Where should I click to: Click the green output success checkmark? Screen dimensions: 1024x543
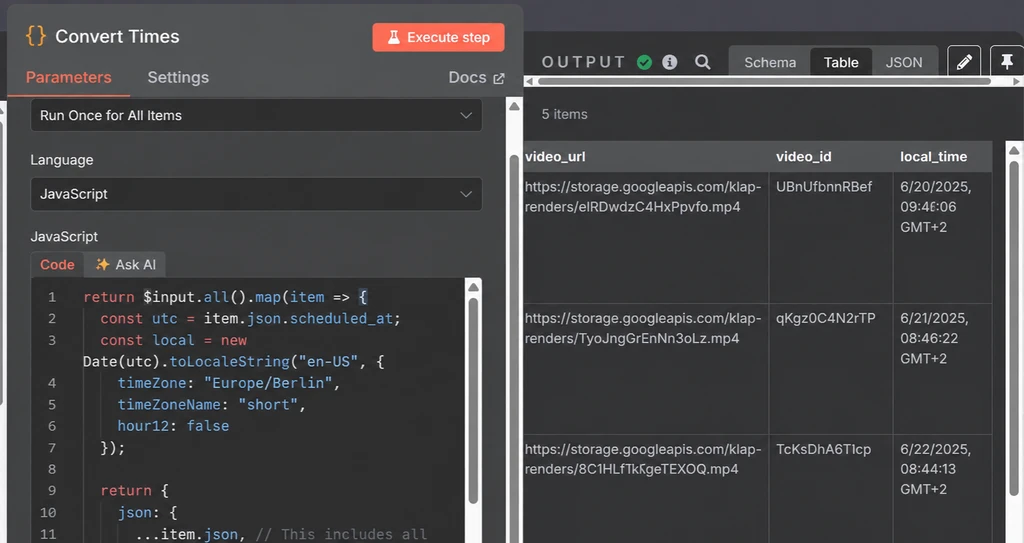644,62
